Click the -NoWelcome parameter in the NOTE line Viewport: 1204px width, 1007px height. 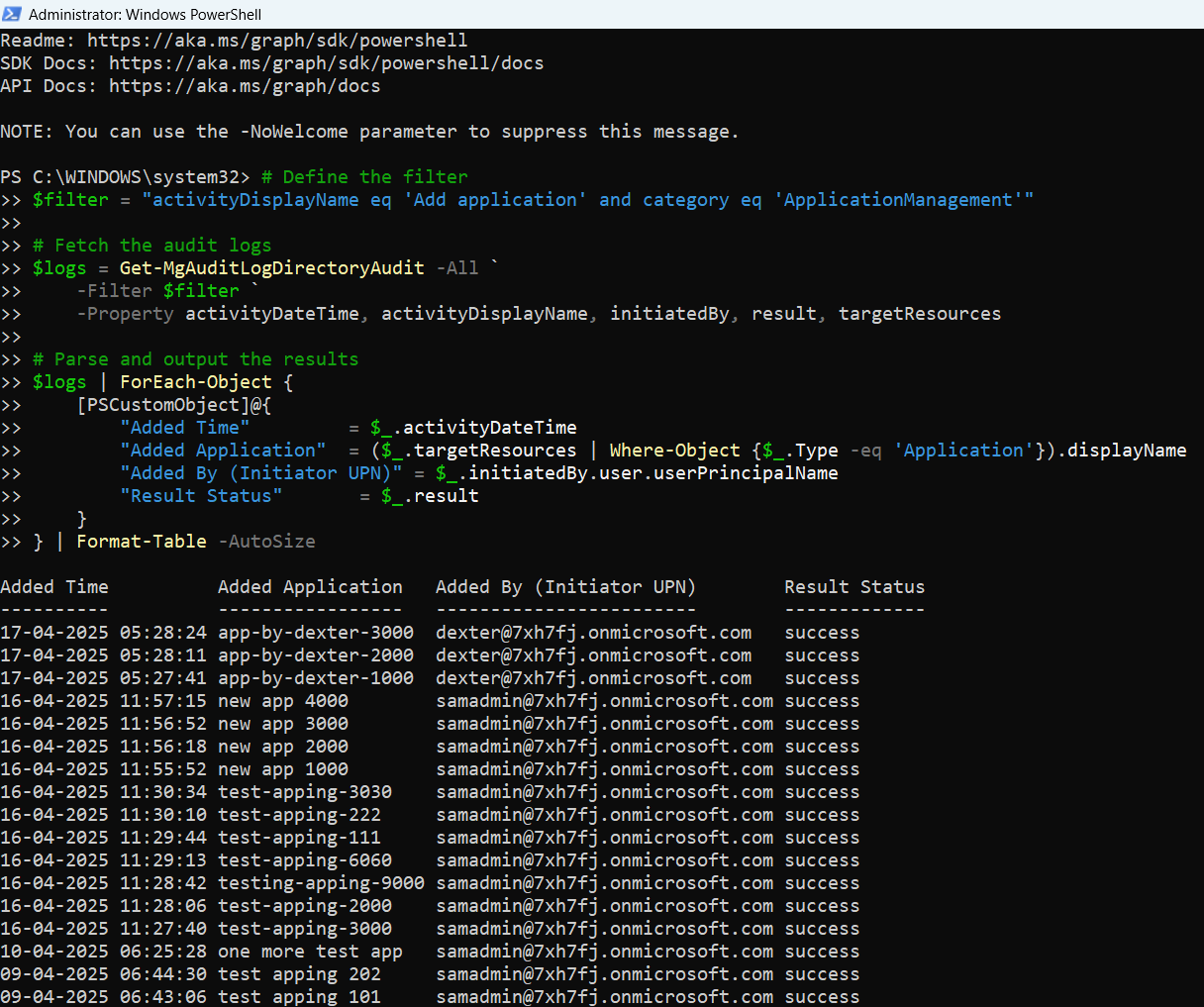click(293, 132)
